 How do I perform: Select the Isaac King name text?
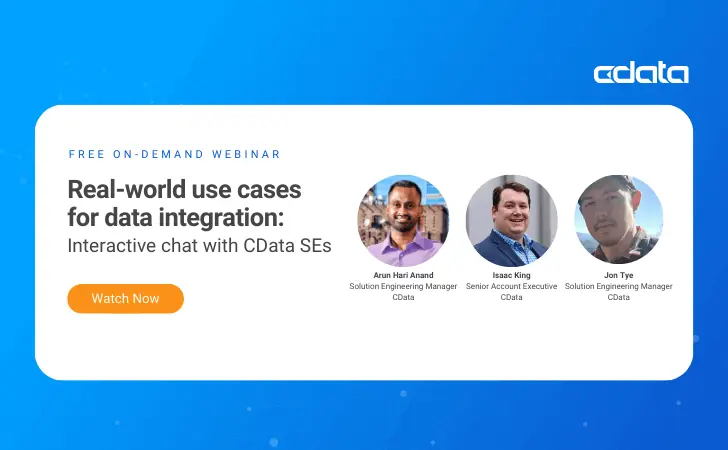point(511,275)
